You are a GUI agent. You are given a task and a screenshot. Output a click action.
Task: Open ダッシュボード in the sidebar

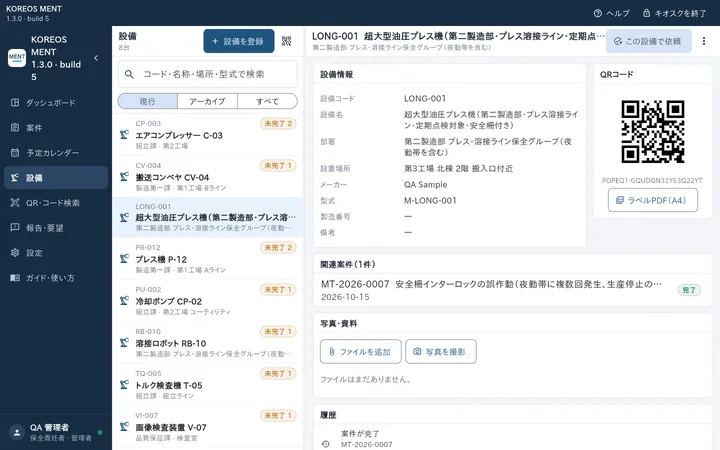tap(56, 102)
